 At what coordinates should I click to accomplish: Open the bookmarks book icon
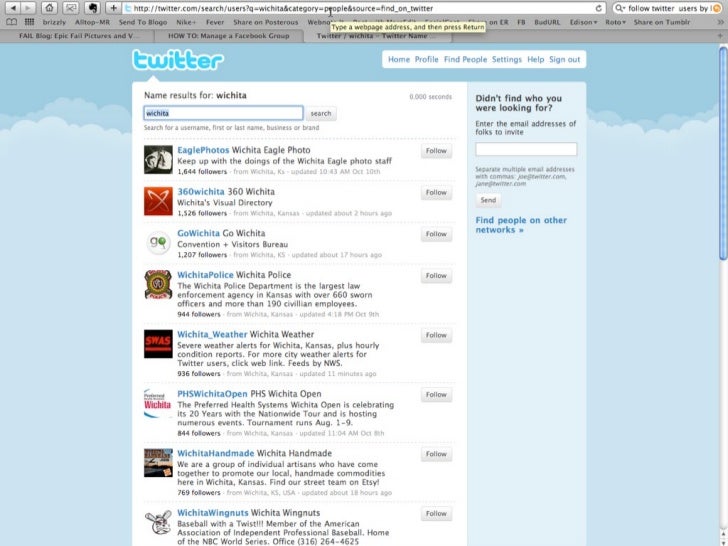(12, 22)
